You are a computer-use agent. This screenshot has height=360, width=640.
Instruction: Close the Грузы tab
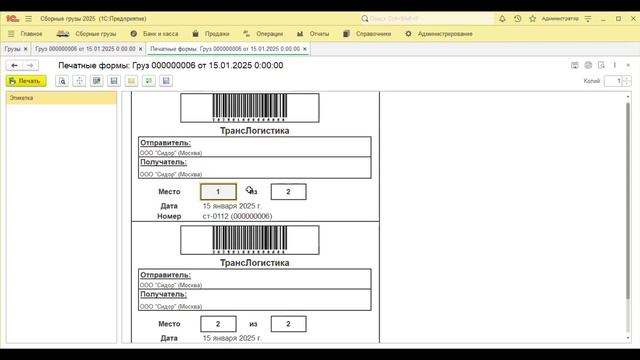tap(26, 49)
